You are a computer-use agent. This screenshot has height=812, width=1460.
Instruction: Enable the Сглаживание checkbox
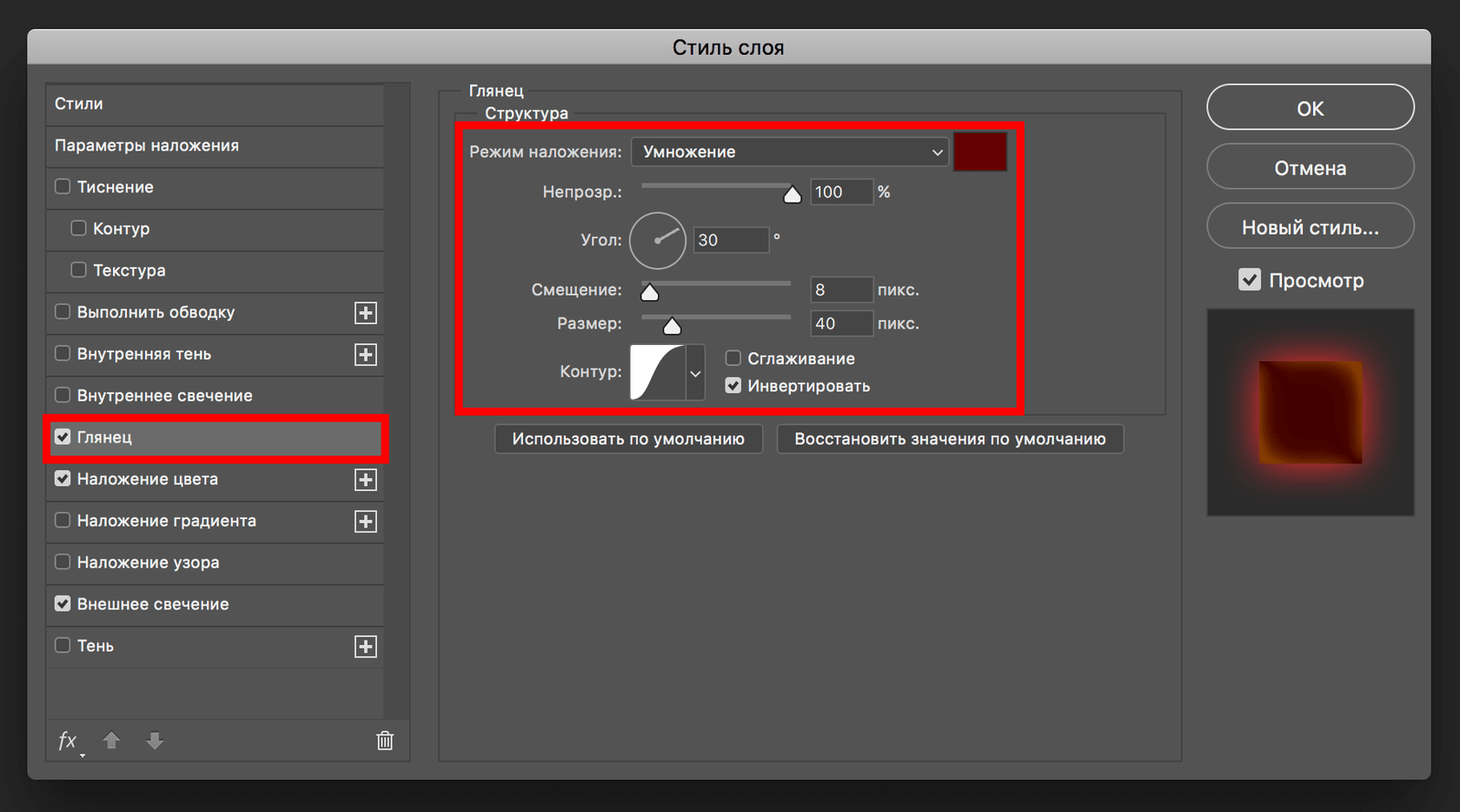pyautogui.click(x=733, y=359)
